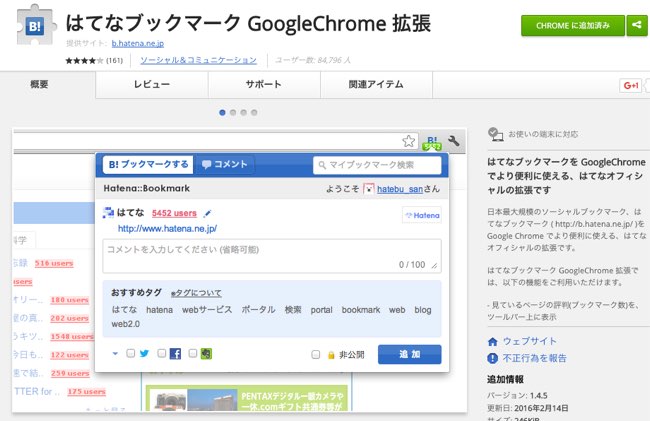The image size is (650, 421).
Task: Open the 概要 tab
Action: point(39,85)
